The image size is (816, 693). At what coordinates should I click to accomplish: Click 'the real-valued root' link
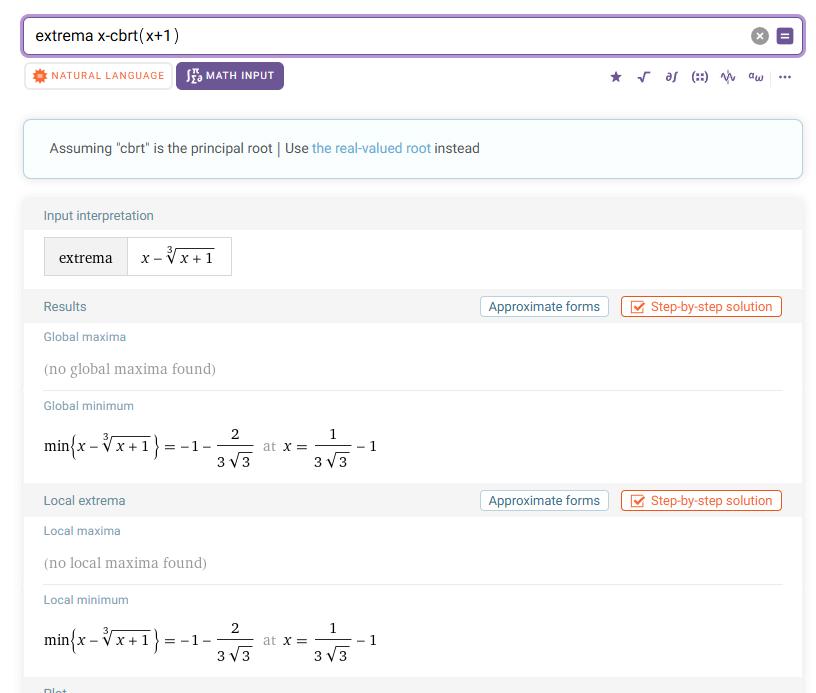click(x=371, y=148)
